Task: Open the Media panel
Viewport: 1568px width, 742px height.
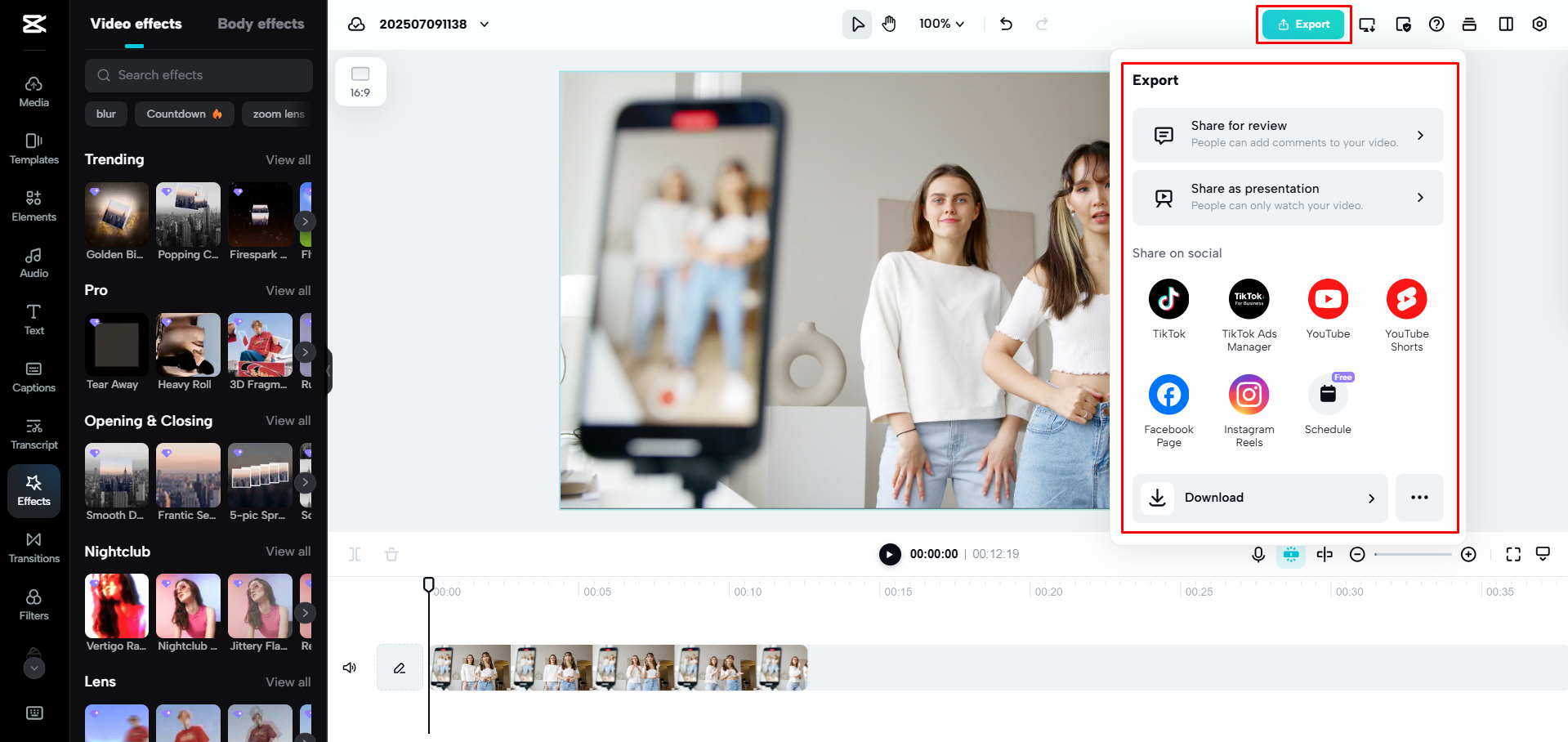Action: (x=34, y=90)
